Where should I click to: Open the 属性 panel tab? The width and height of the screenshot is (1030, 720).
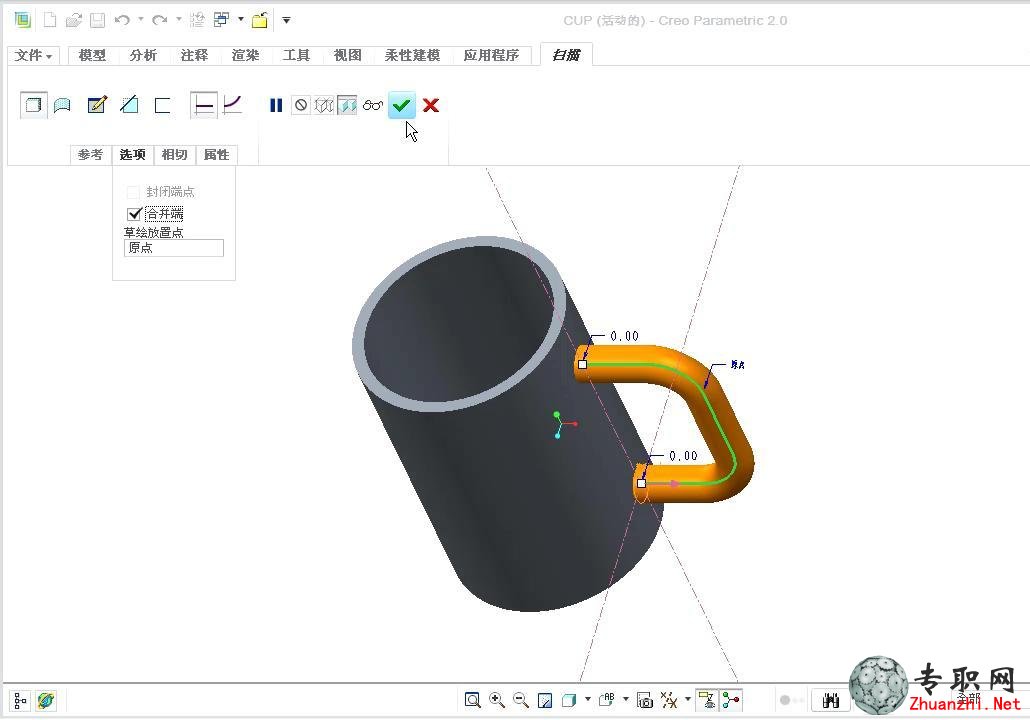[217, 154]
